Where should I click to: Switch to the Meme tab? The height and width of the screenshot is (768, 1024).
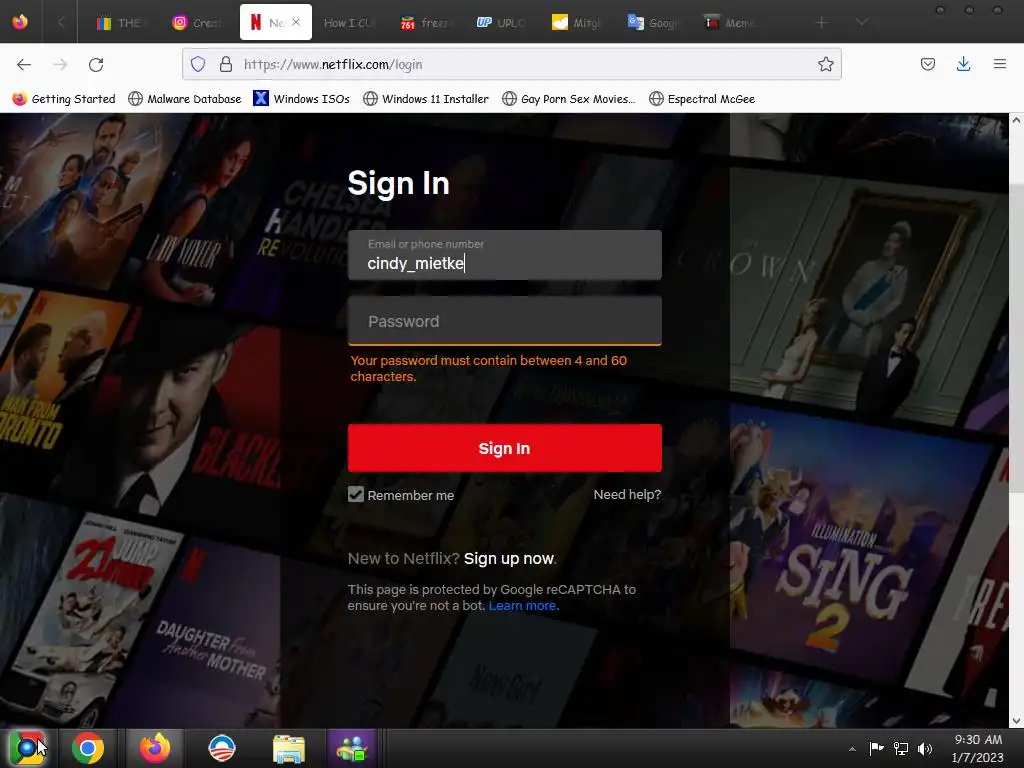729,23
